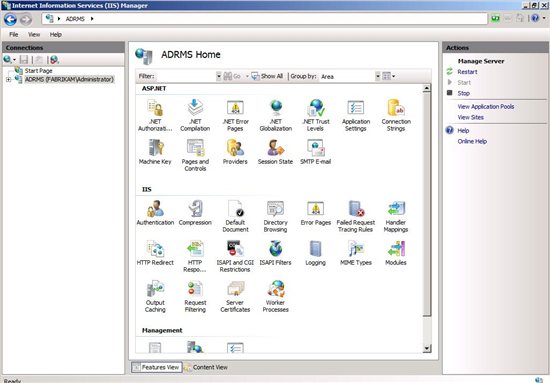Open Request Filtering feature
The width and height of the screenshot is (550, 383).
click(x=195, y=296)
